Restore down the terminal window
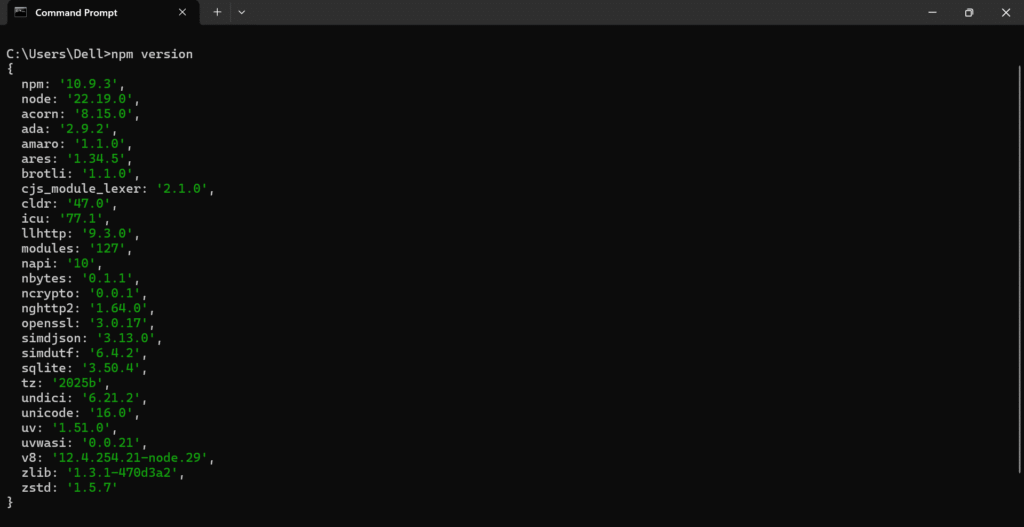This screenshot has height=527, width=1024. tap(969, 12)
